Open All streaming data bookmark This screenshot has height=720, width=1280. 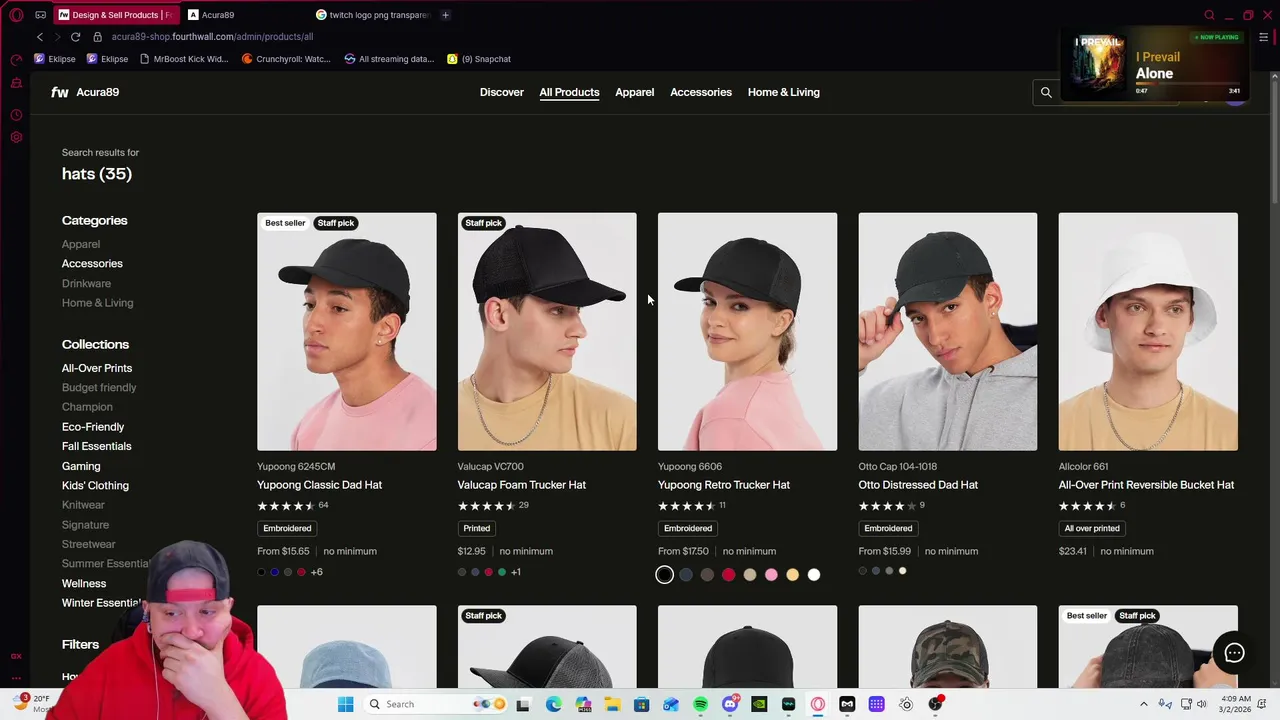pyautogui.click(x=389, y=59)
